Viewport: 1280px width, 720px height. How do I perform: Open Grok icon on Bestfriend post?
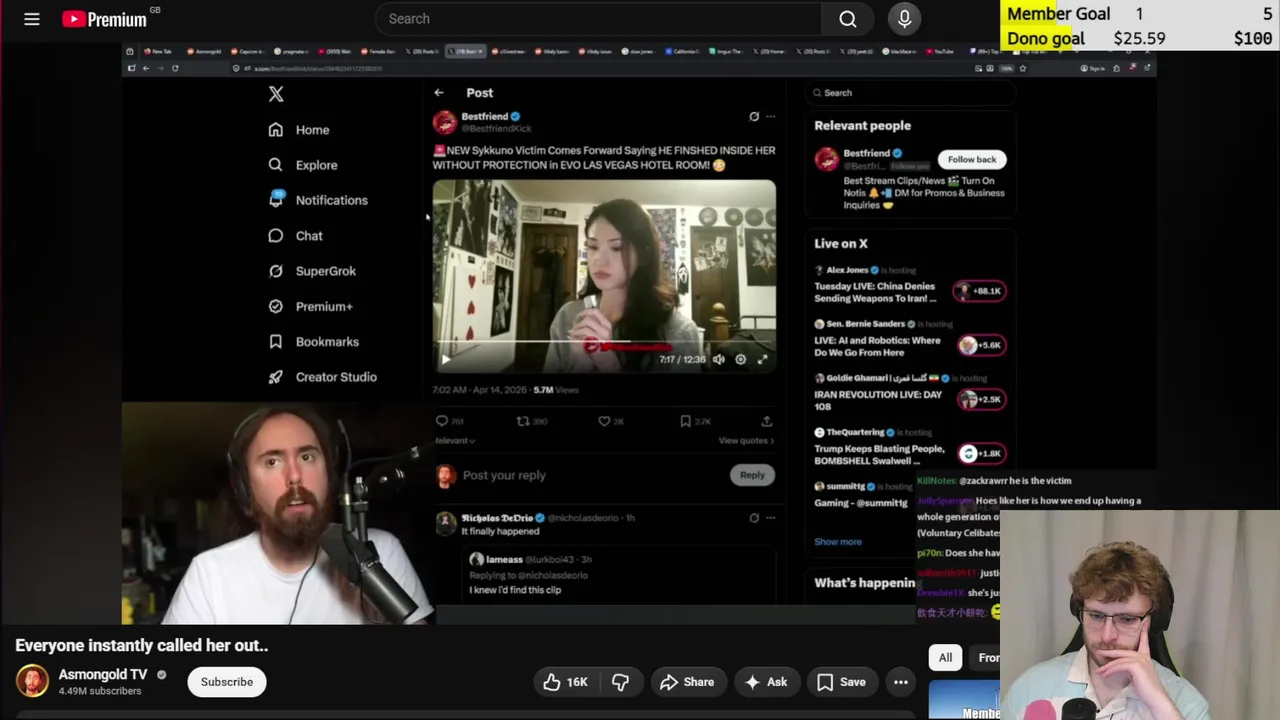[x=754, y=116]
